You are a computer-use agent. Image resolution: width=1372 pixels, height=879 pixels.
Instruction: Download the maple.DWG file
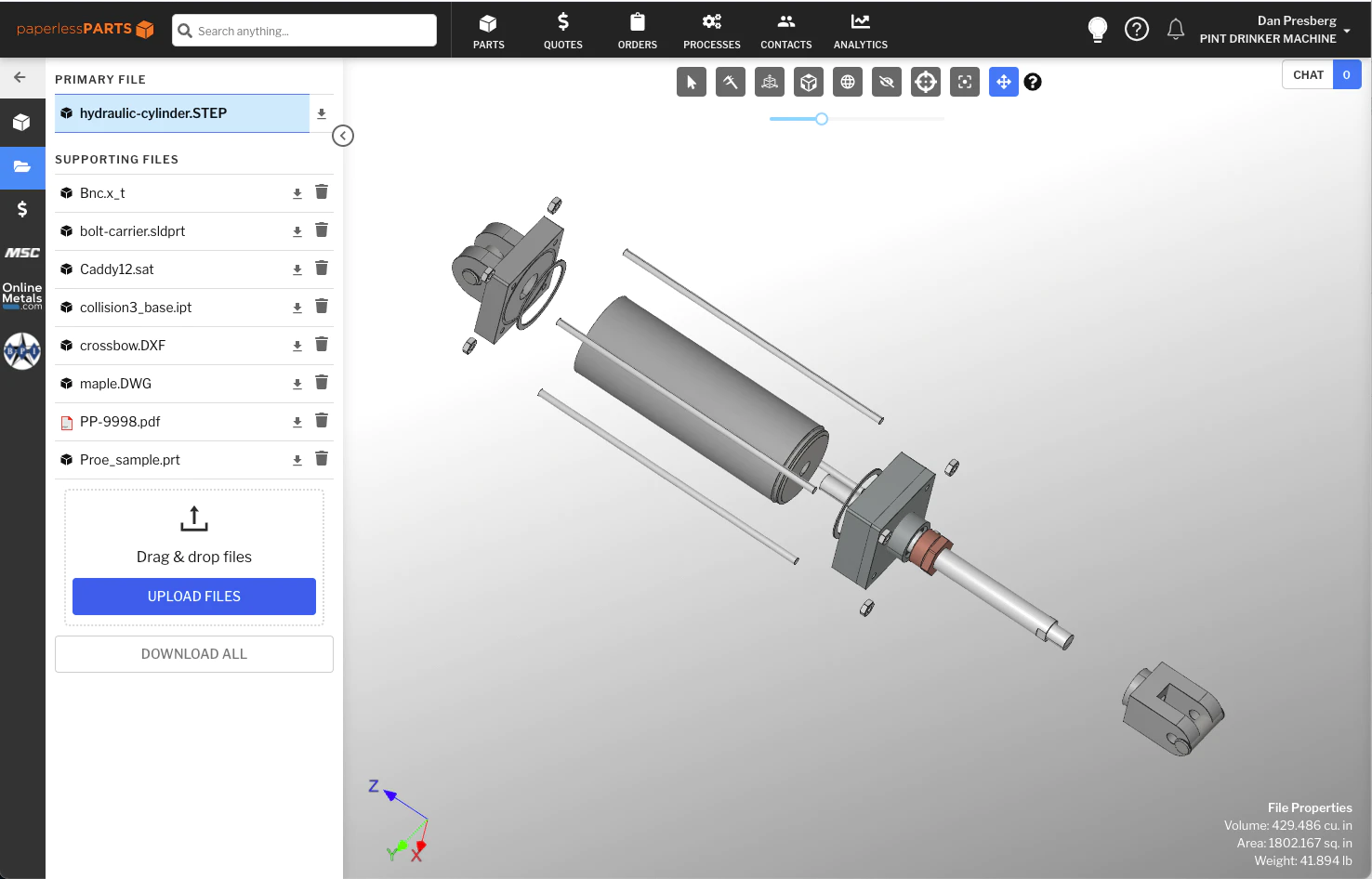(297, 384)
